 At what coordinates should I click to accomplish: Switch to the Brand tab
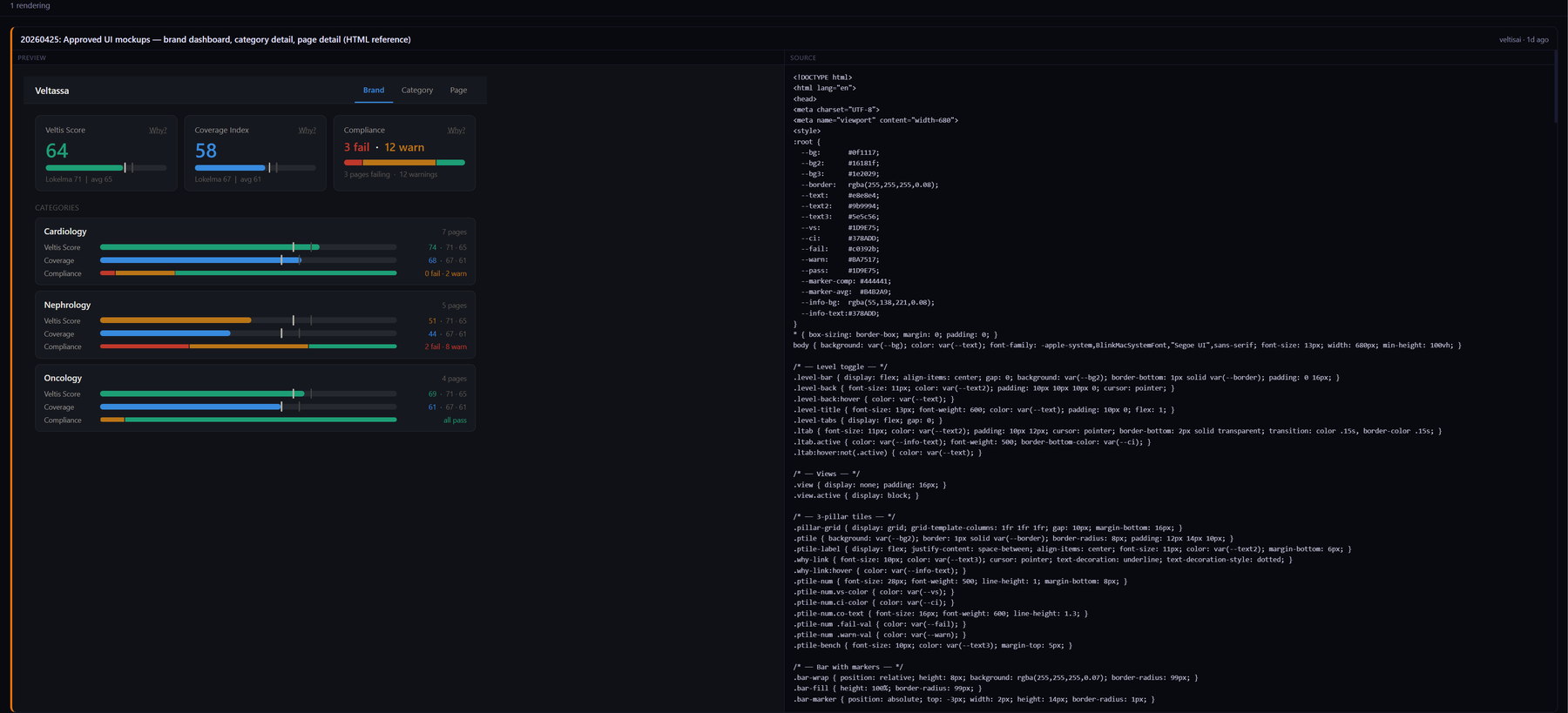(x=374, y=91)
